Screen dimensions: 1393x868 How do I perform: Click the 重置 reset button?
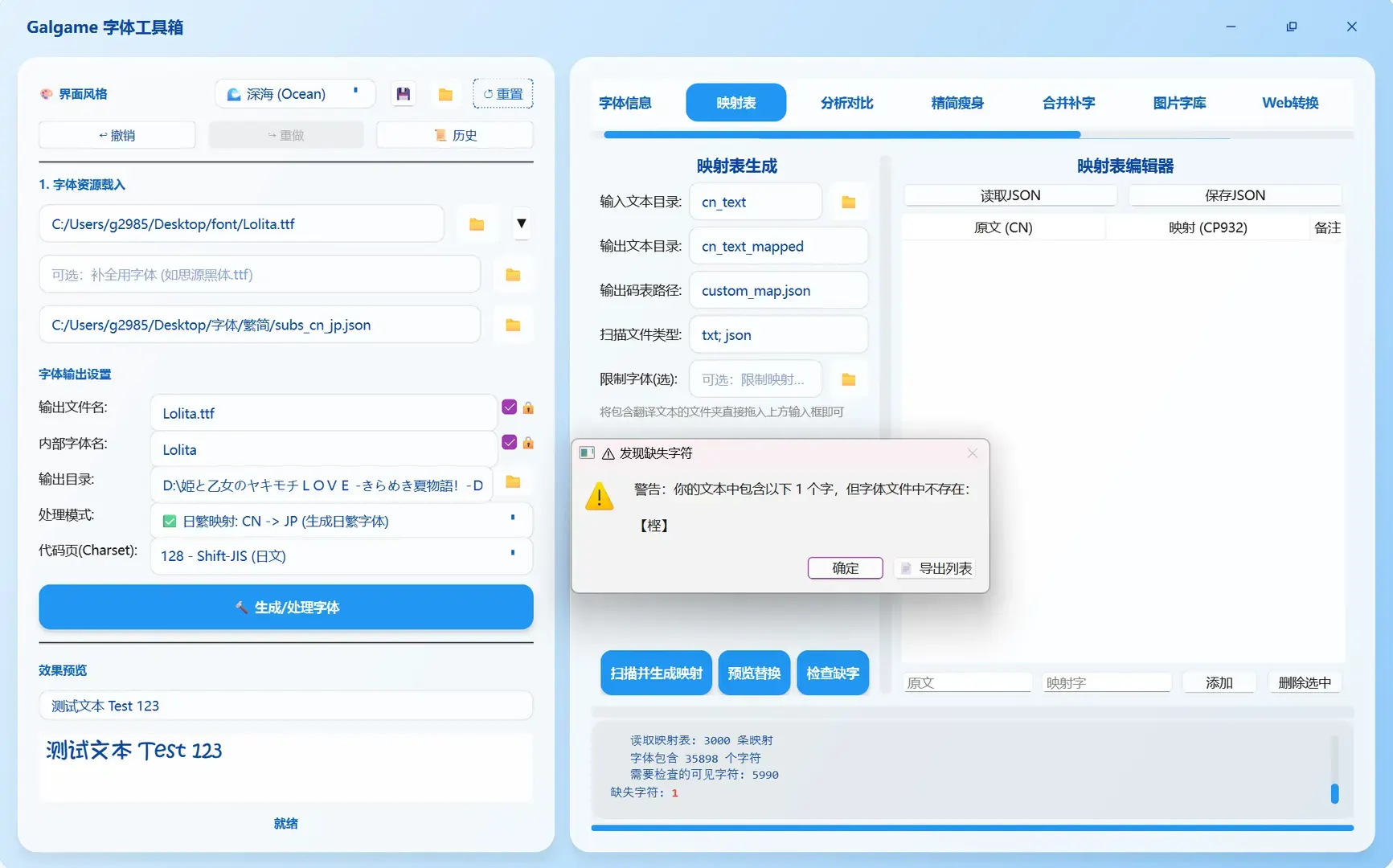point(503,94)
